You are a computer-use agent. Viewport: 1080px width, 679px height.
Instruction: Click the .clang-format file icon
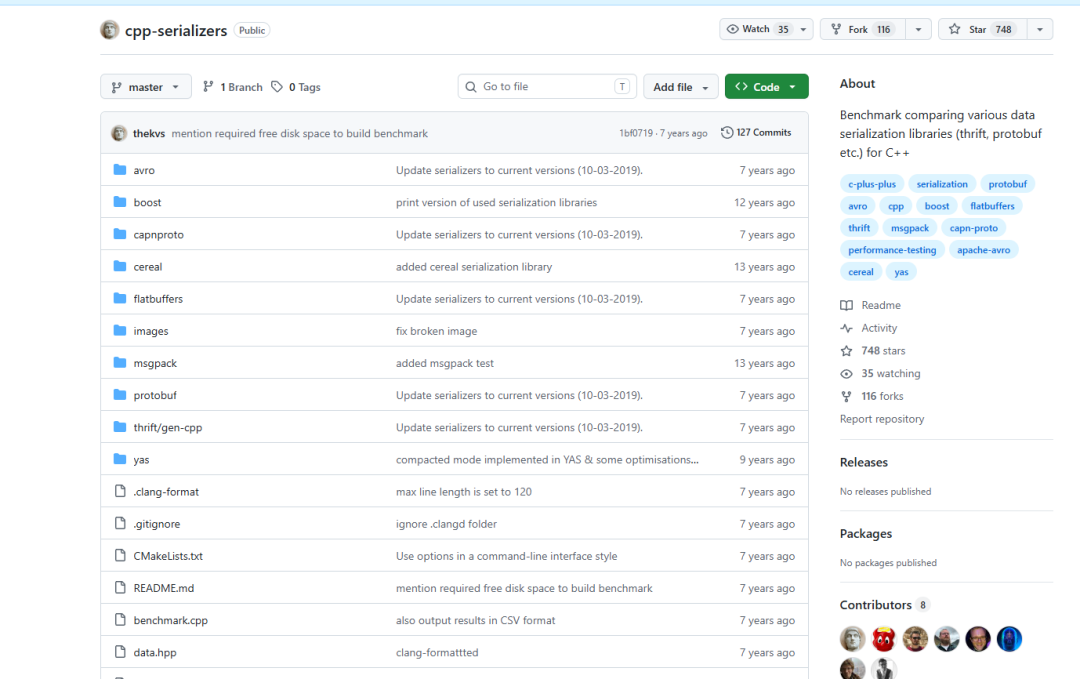pos(120,491)
